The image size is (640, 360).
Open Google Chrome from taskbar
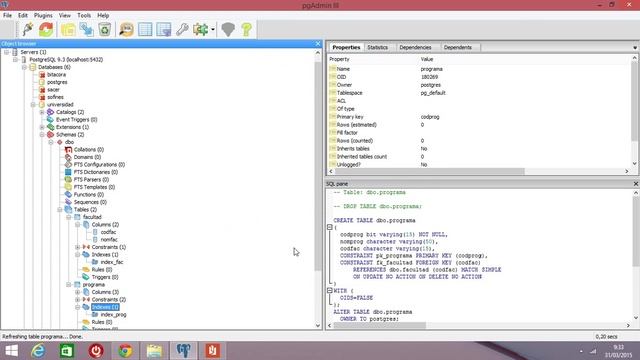click(125, 351)
